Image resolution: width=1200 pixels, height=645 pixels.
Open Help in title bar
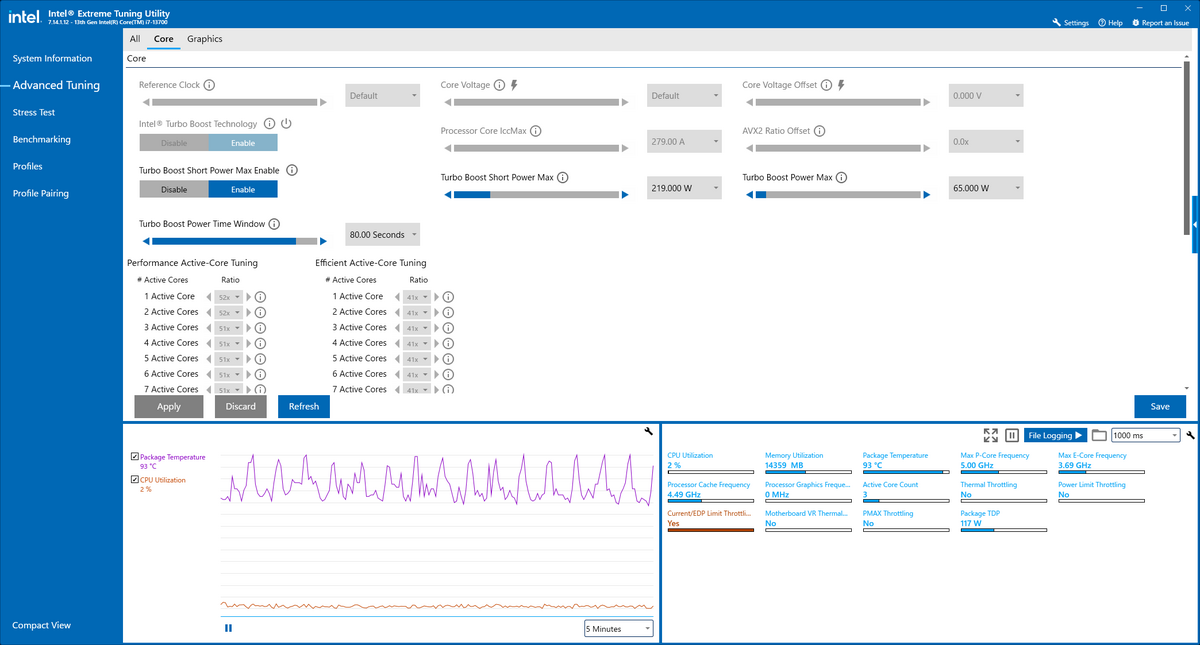pyautogui.click(x=1110, y=23)
